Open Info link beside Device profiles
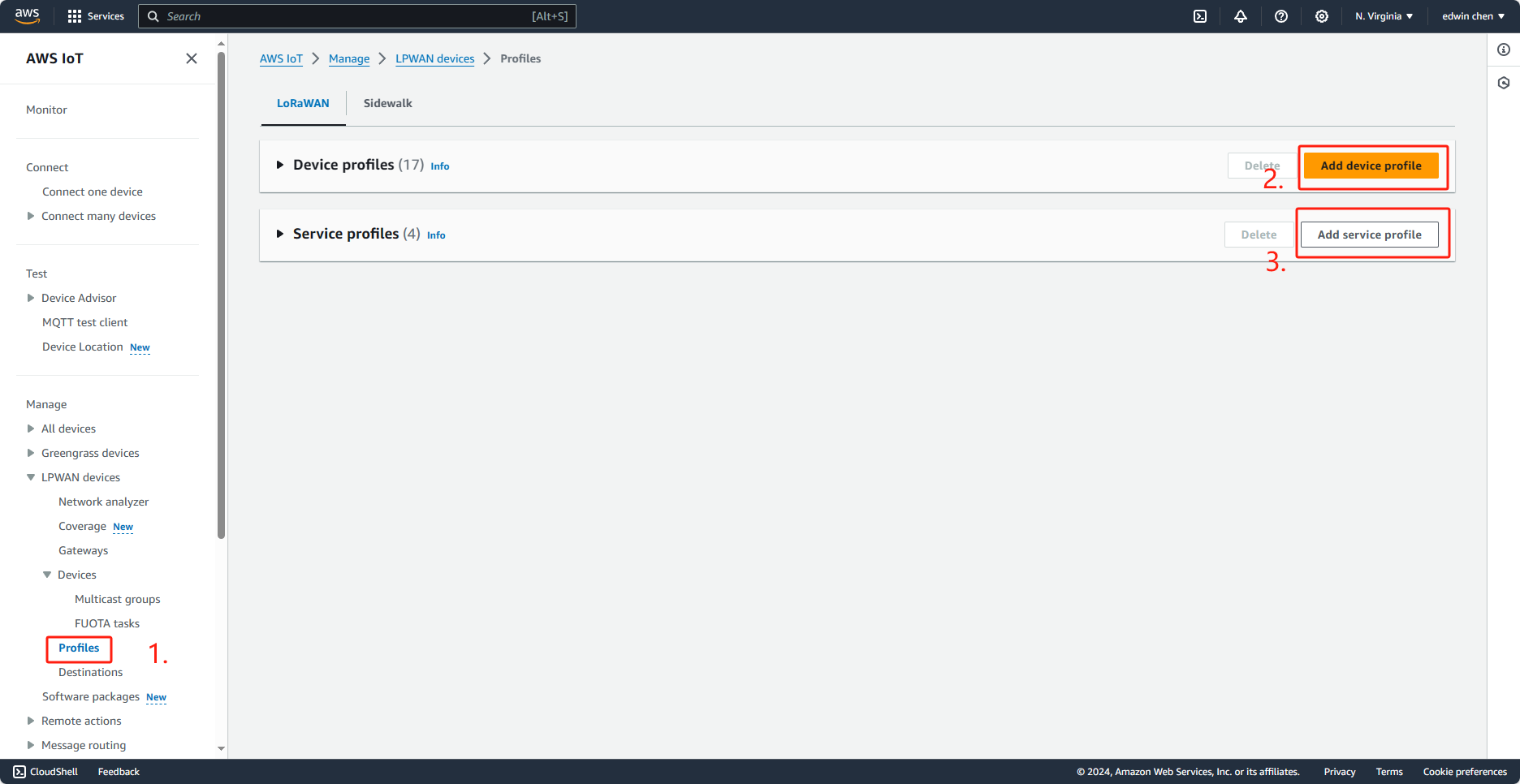The image size is (1520, 784). (440, 166)
